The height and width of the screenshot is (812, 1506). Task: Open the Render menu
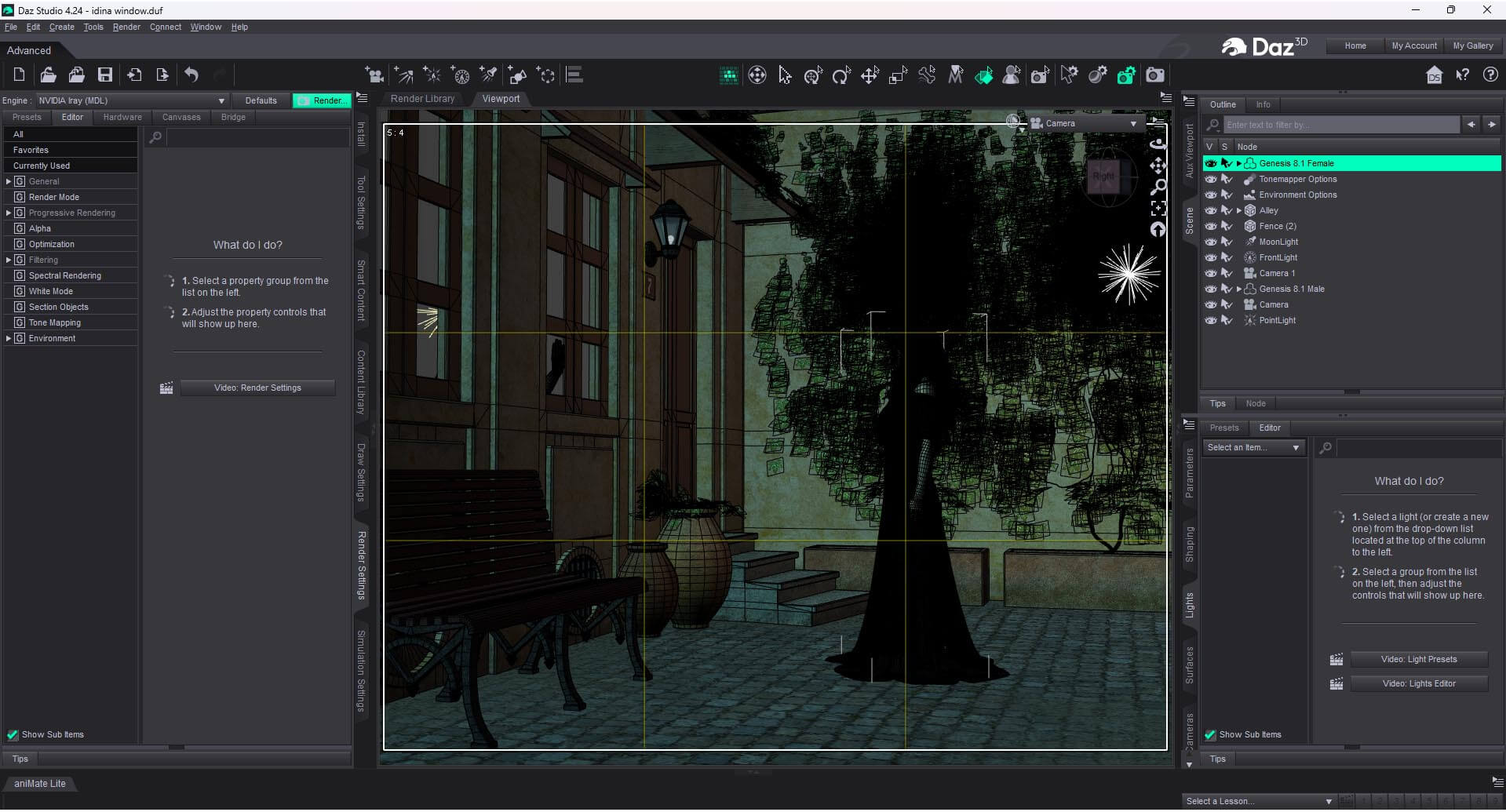[126, 27]
